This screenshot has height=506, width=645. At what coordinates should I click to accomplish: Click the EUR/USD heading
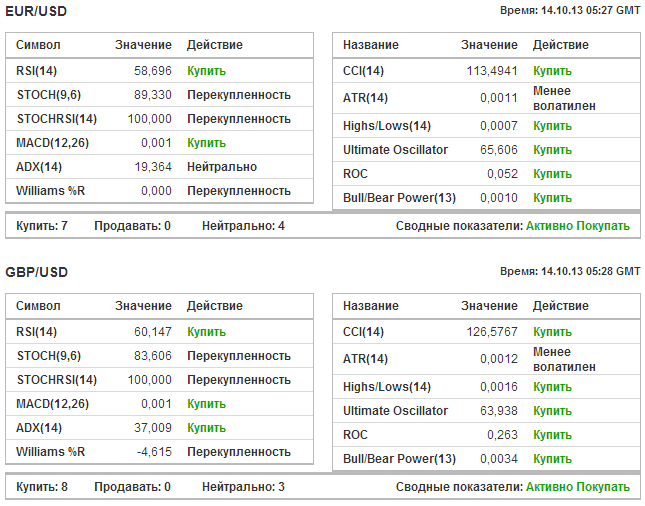[34, 10]
